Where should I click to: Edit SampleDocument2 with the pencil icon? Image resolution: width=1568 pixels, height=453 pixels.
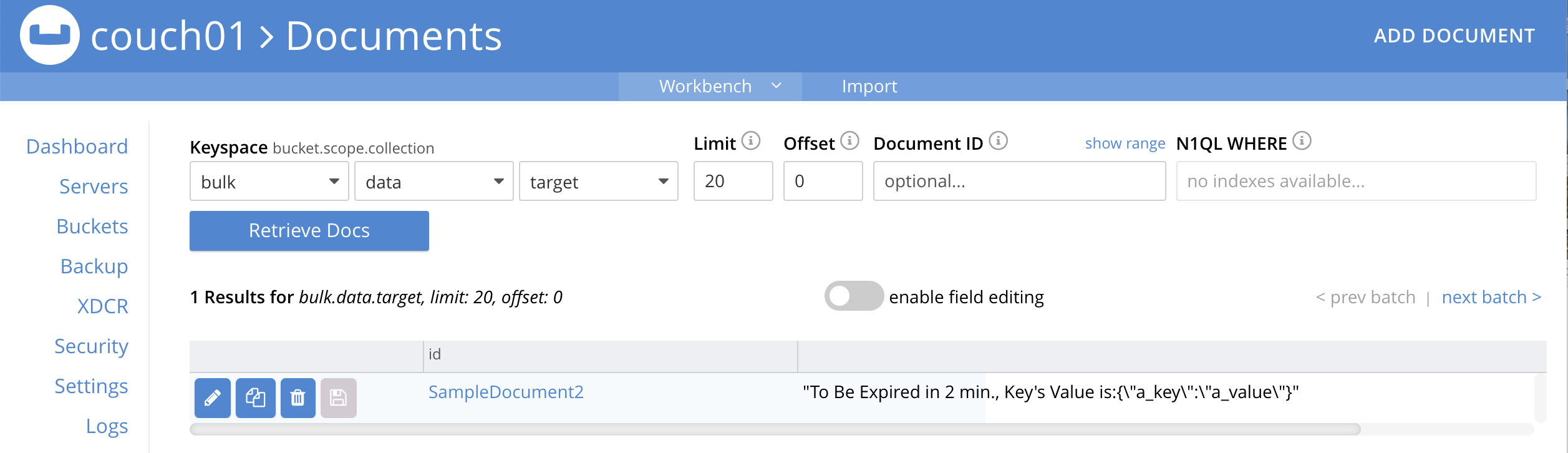[212, 397]
